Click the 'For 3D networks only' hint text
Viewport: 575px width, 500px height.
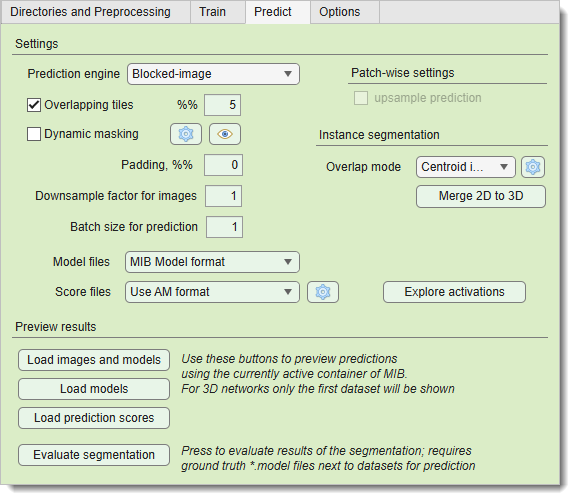tap(318, 389)
